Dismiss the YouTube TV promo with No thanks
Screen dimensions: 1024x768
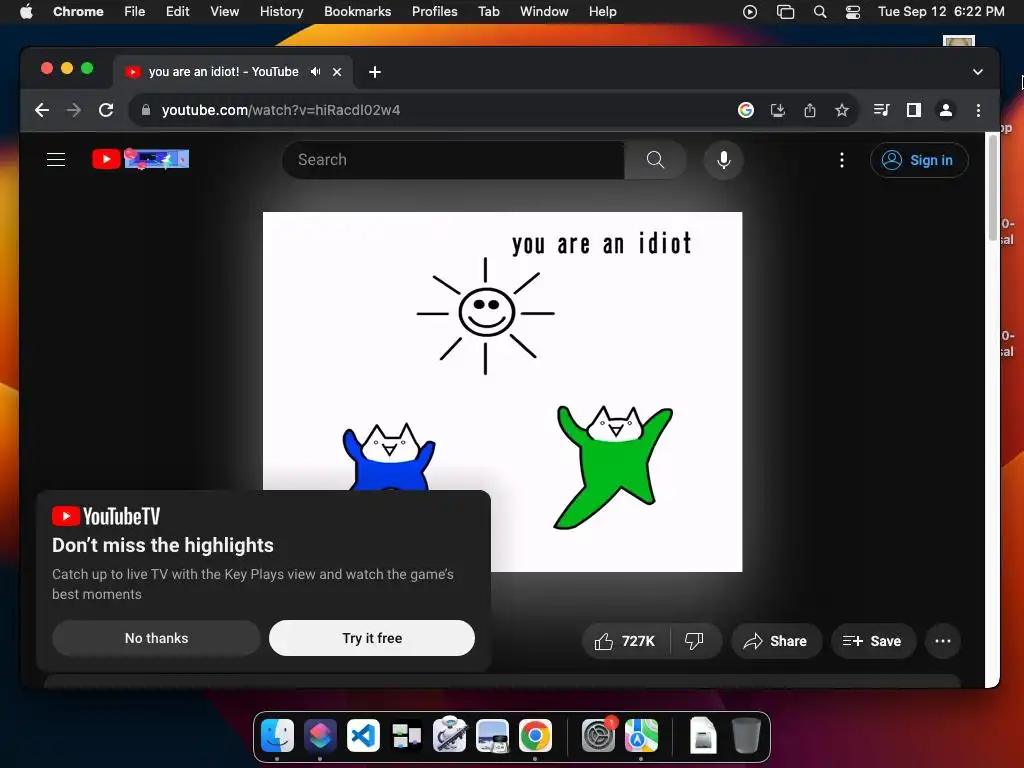point(156,638)
